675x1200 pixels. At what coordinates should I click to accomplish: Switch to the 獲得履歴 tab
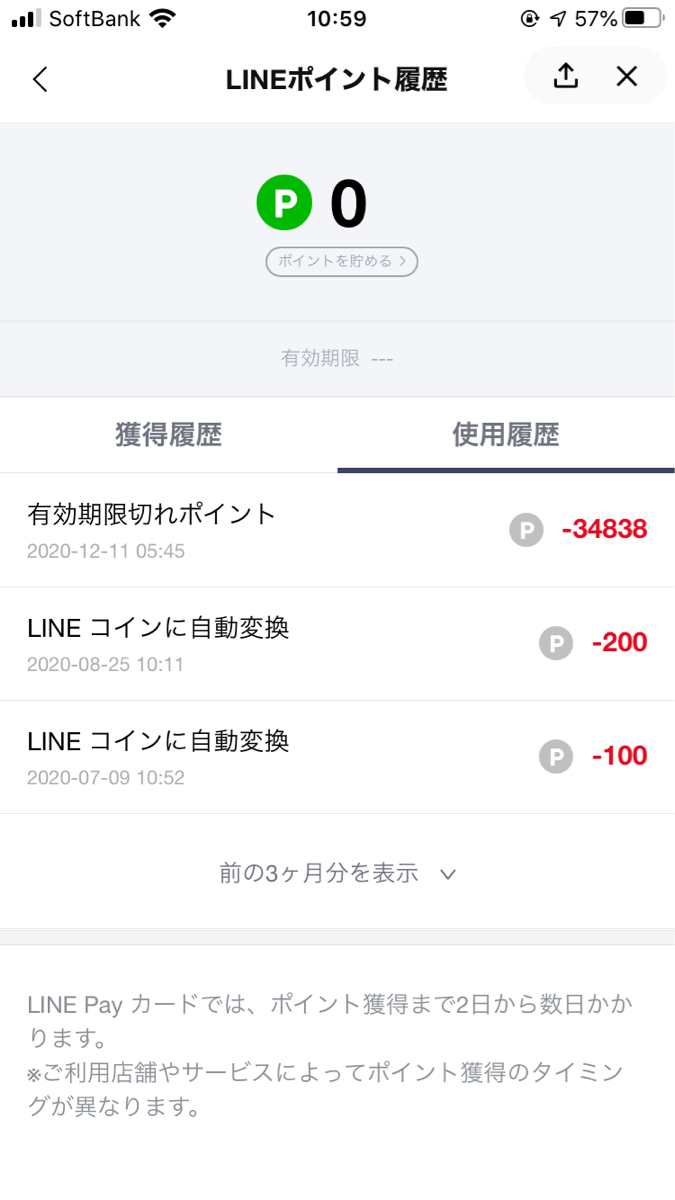point(168,435)
